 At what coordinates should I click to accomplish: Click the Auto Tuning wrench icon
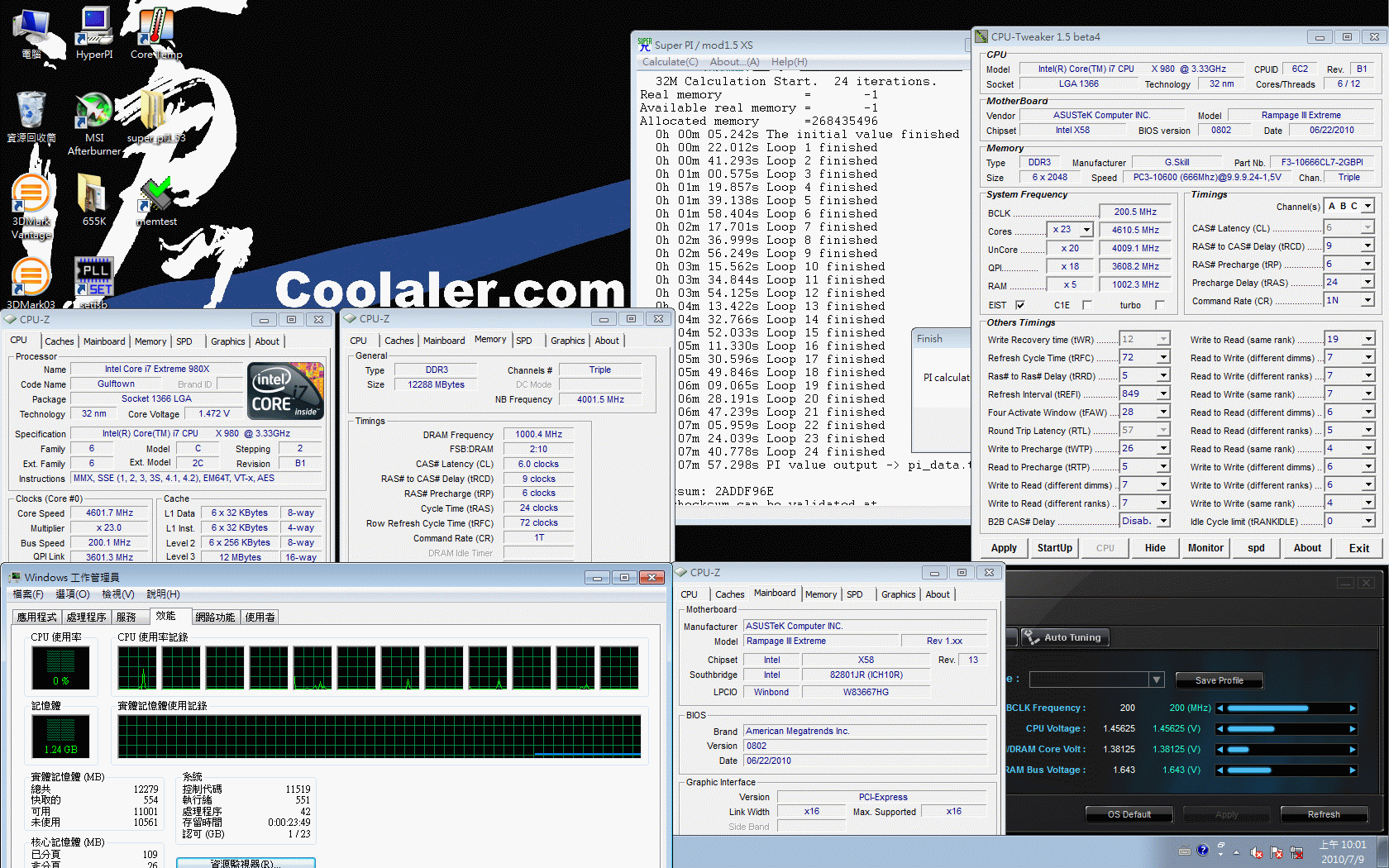pos(1031,637)
